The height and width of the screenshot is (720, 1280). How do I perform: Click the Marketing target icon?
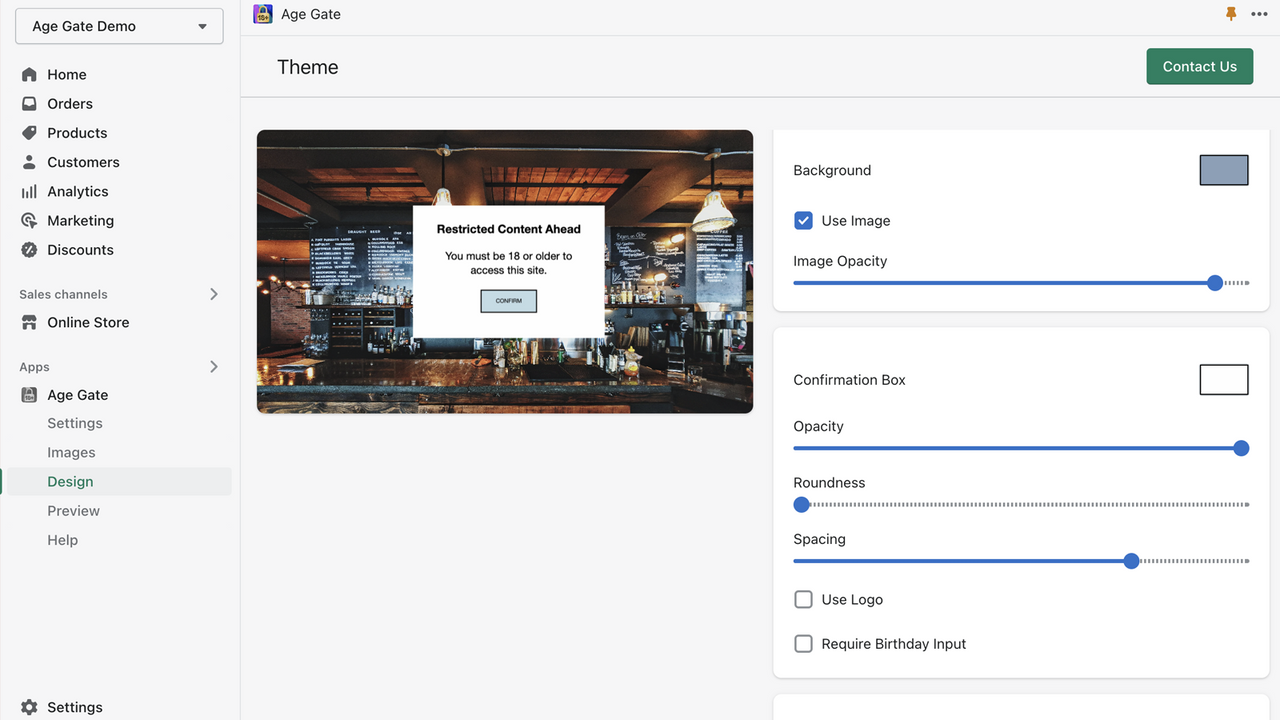[x=29, y=221]
